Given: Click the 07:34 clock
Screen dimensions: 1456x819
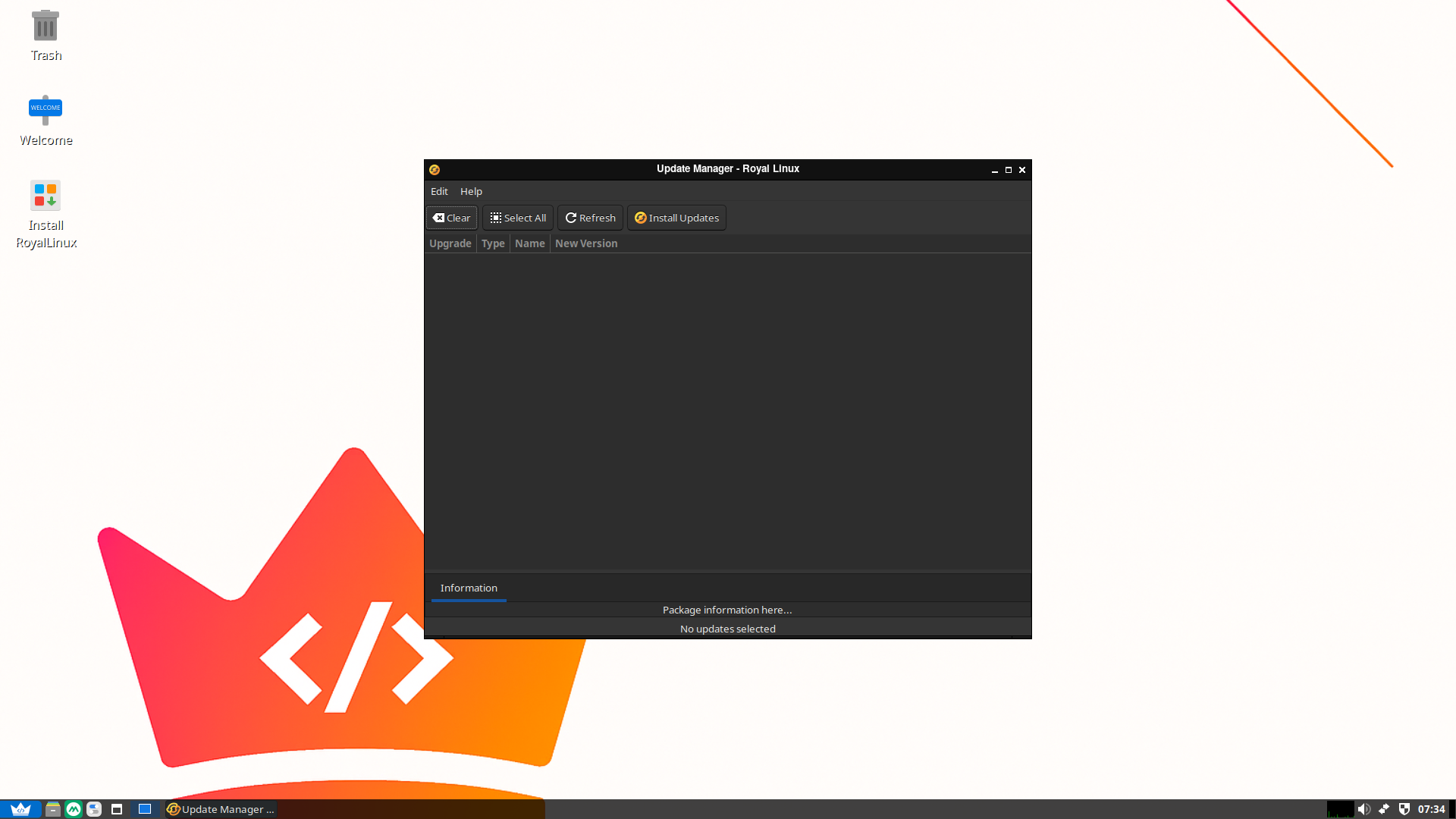Looking at the screenshot, I should click(x=1431, y=809).
